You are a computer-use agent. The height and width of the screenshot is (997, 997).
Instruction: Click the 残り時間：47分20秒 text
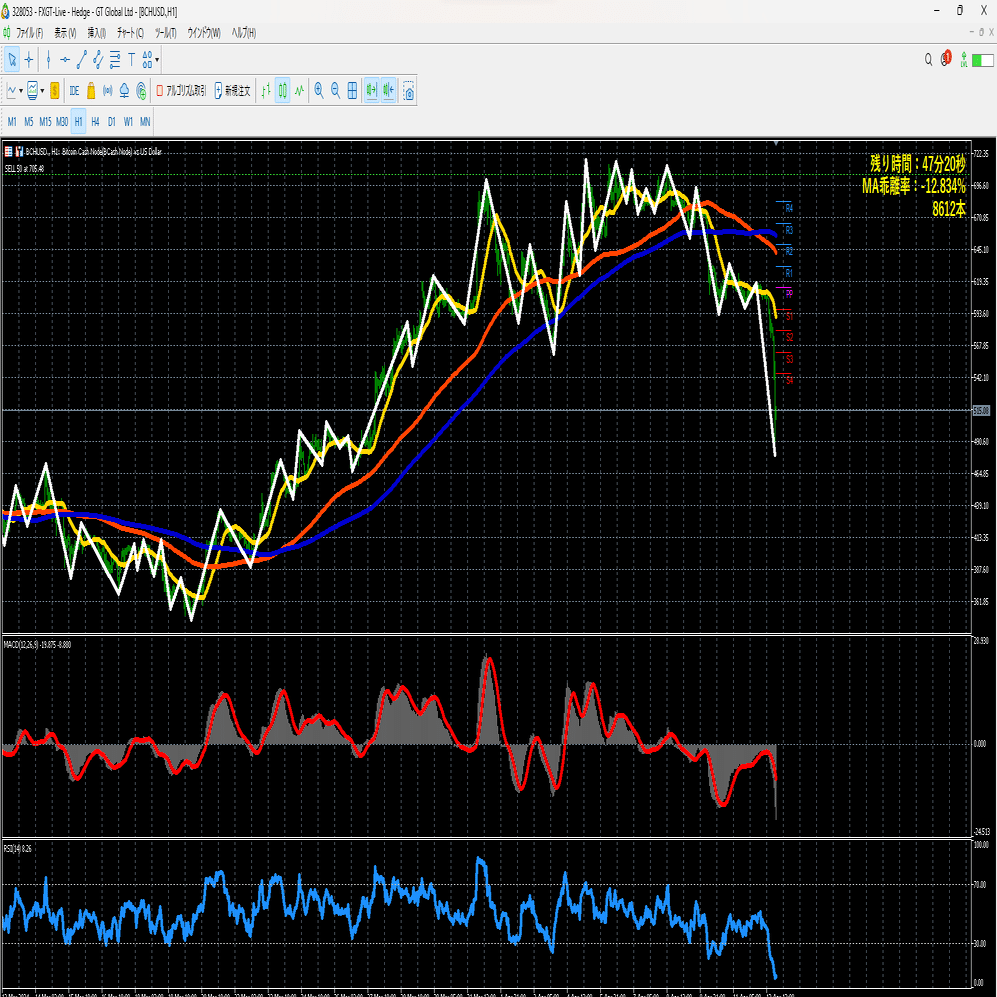coord(918,164)
